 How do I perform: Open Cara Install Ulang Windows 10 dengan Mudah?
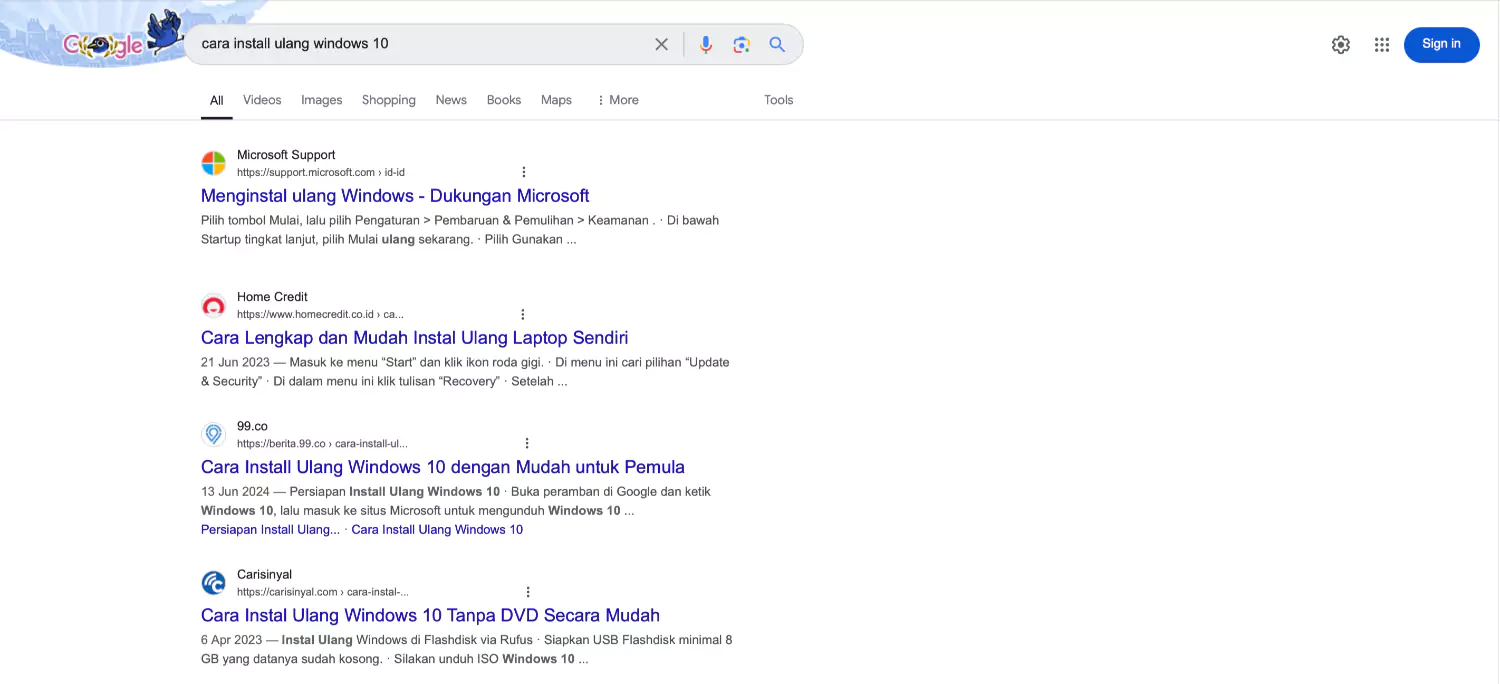(x=443, y=467)
